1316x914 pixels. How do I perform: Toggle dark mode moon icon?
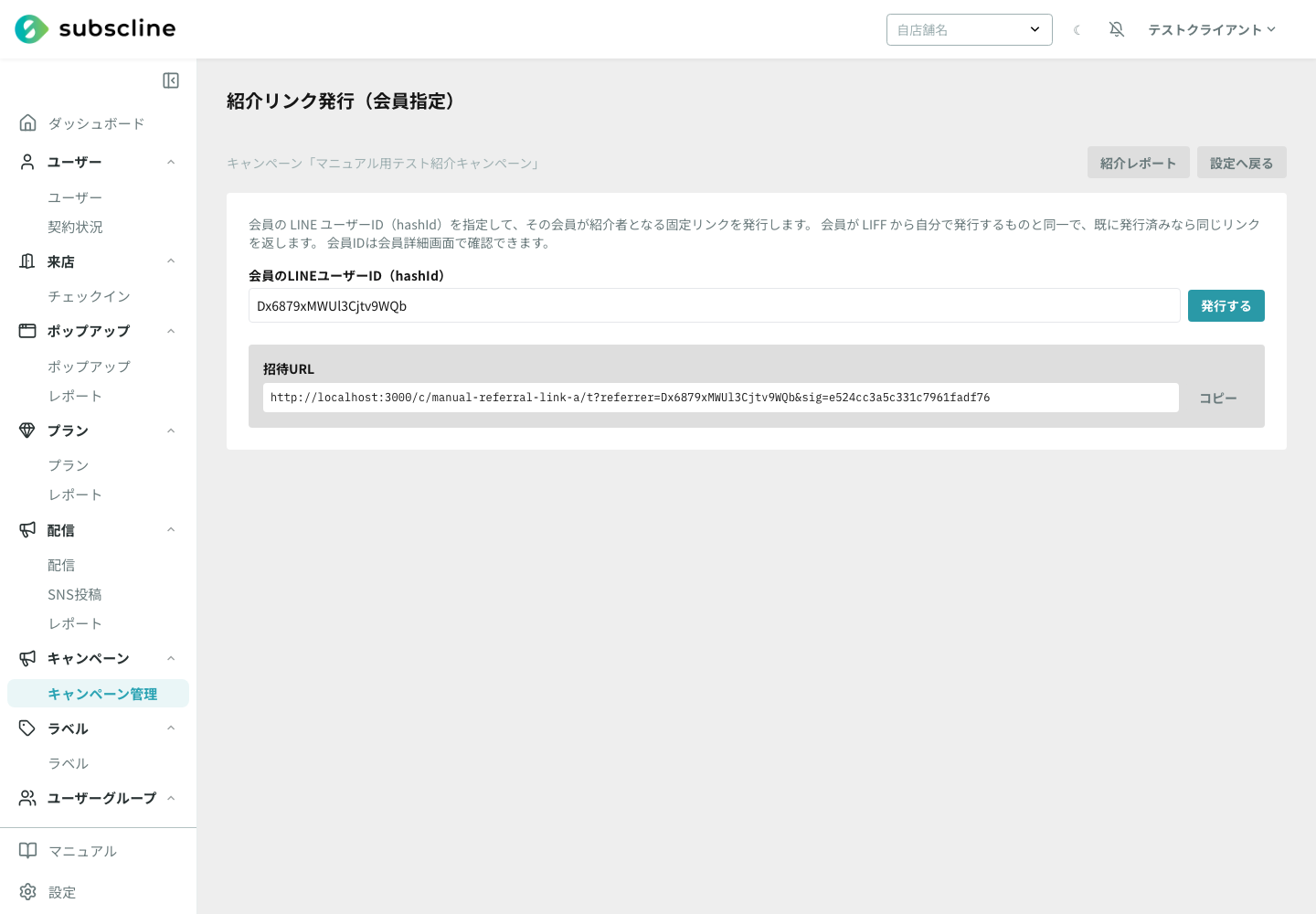[1077, 30]
